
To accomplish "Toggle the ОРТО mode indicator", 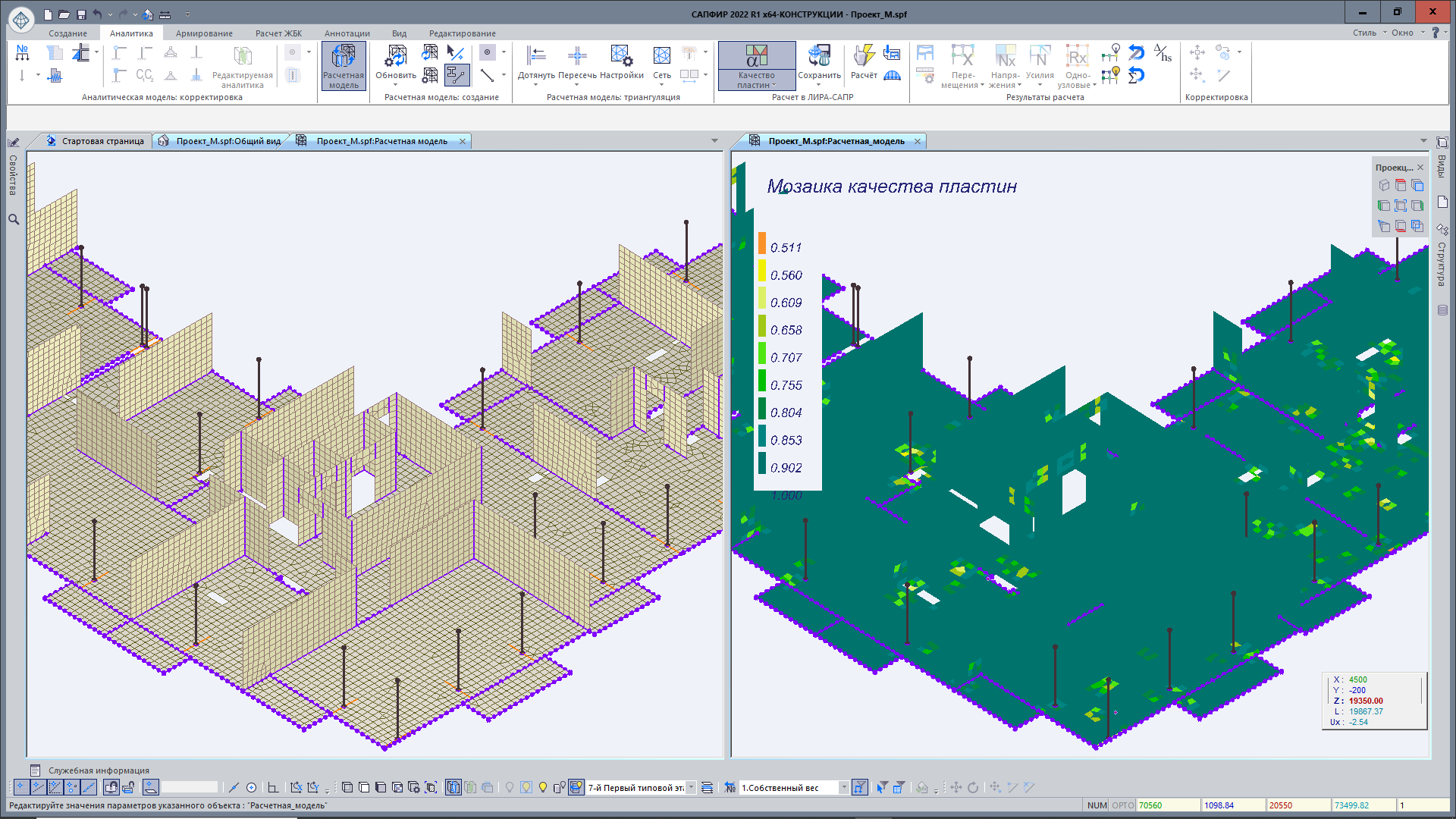I will (1122, 805).
